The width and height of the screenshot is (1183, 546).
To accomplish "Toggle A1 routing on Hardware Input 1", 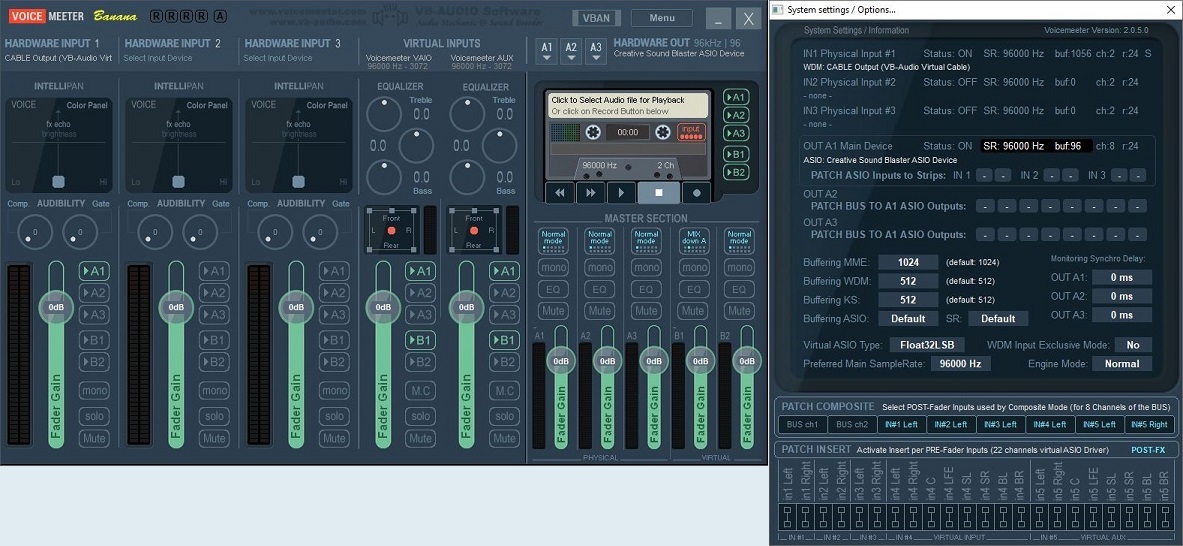I will coord(95,271).
